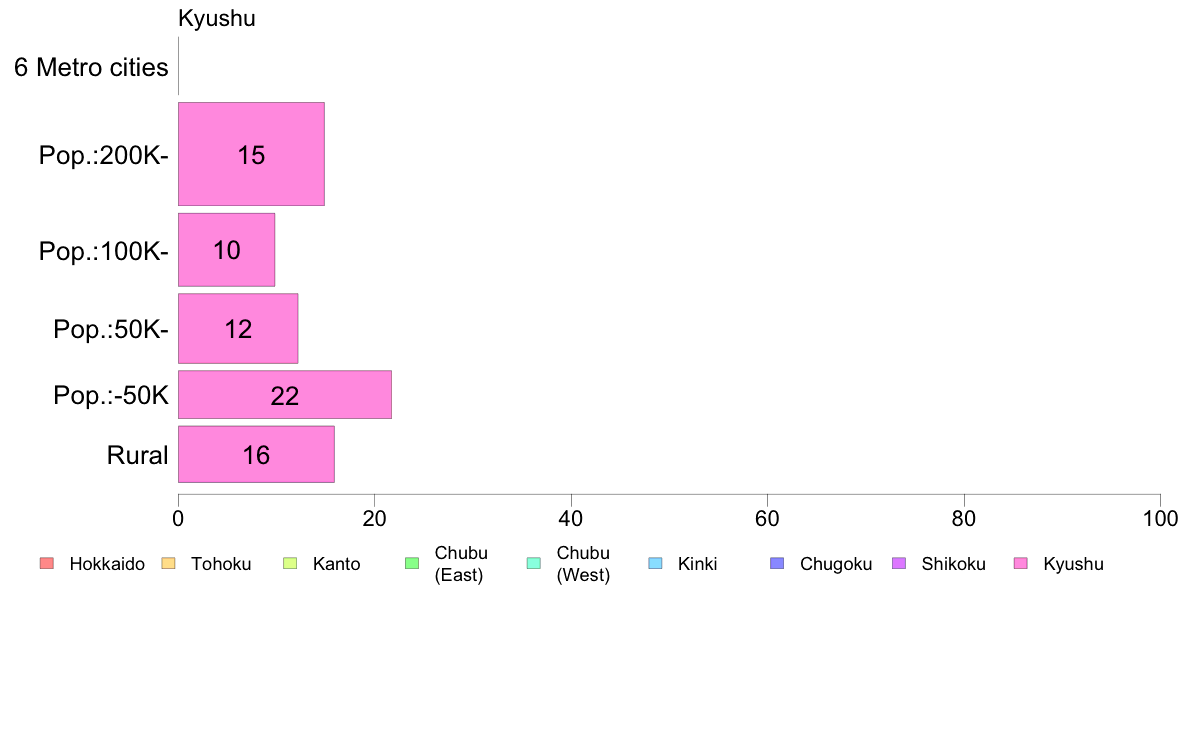The height and width of the screenshot is (736, 1188).
Task: Click the Kyushu chart title
Action: click(217, 18)
